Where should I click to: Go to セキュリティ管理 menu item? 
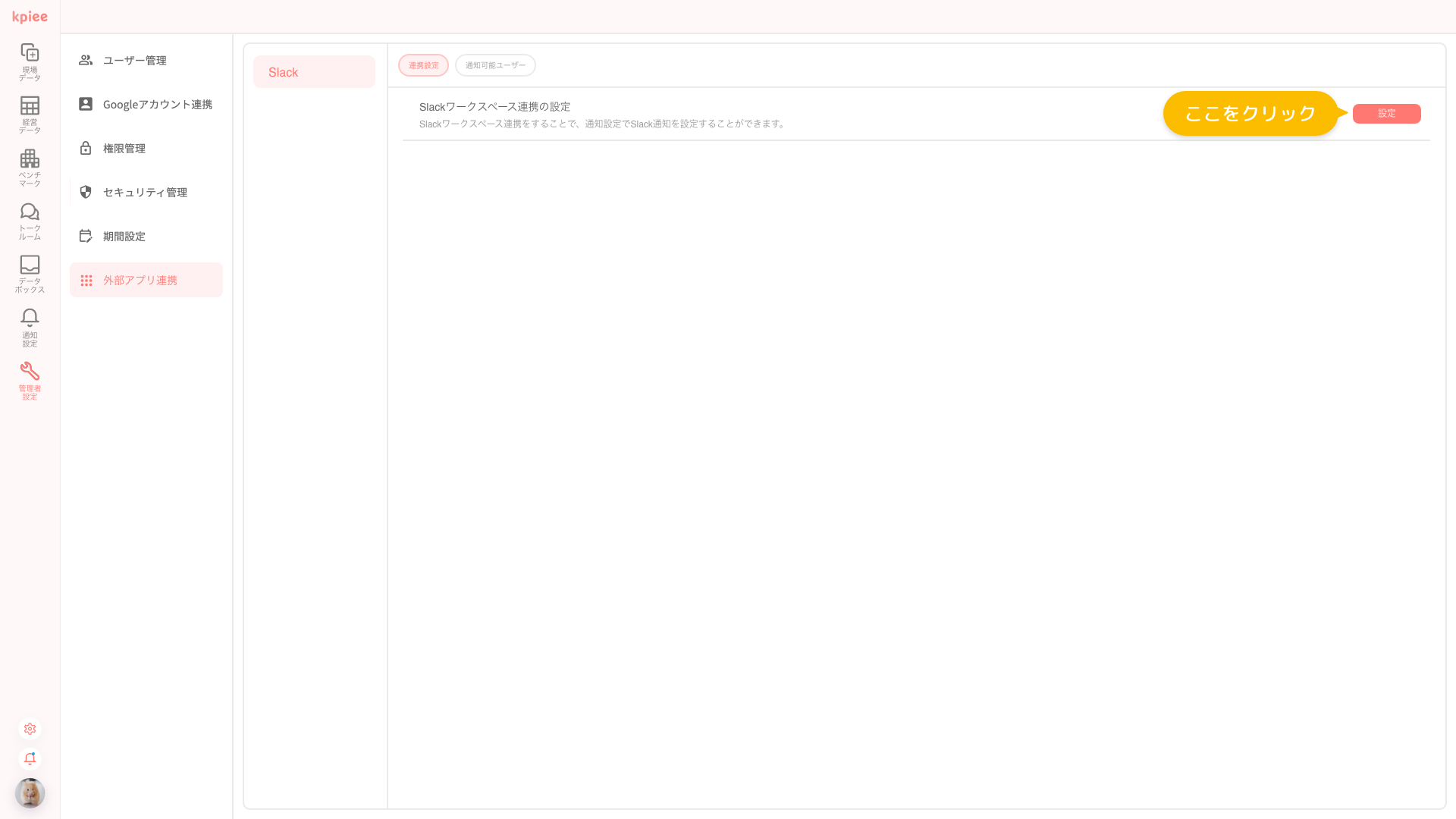coord(145,193)
